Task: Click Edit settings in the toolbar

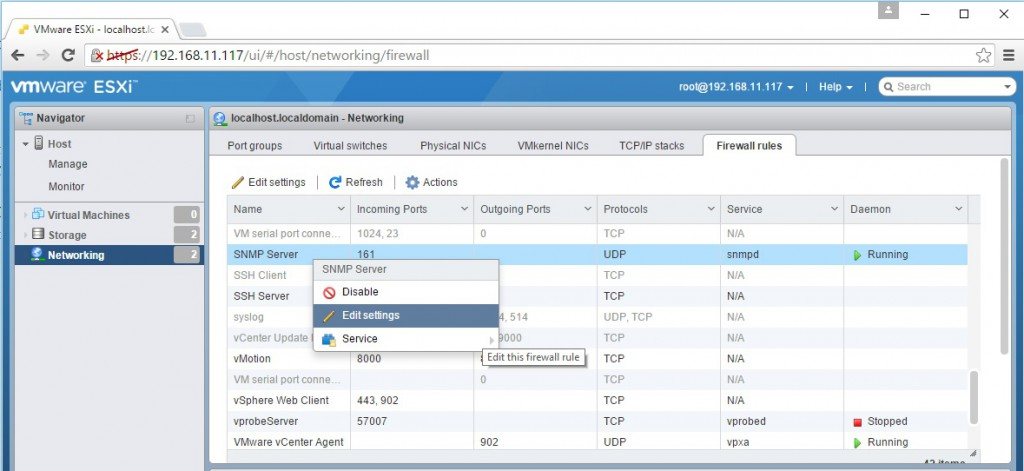Action: (x=268, y=182)
